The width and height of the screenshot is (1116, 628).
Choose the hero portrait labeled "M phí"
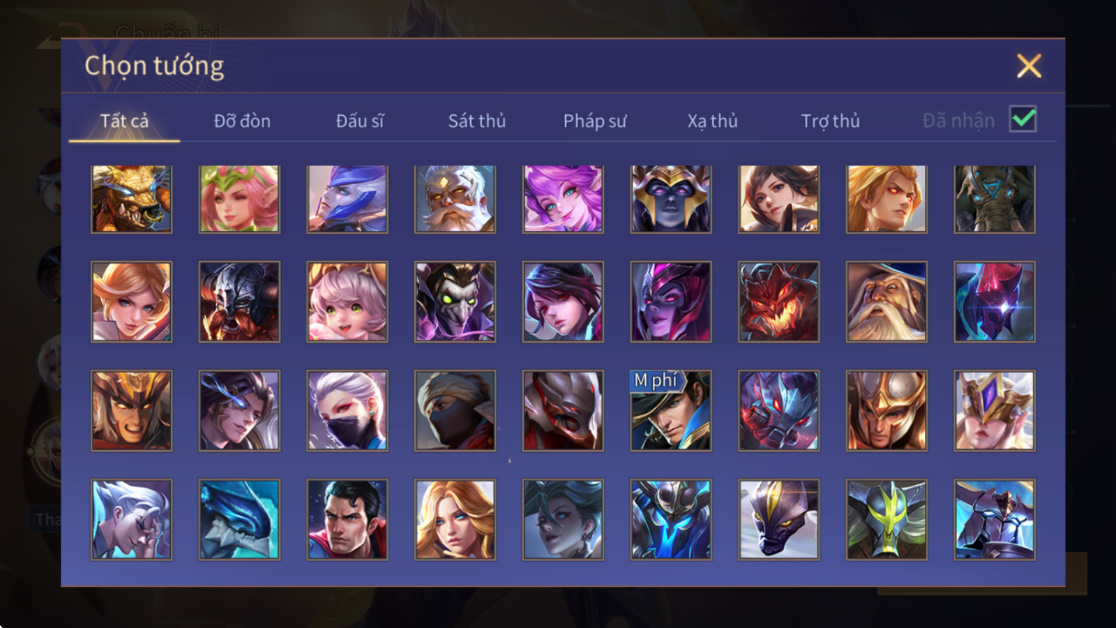point(670,410)
